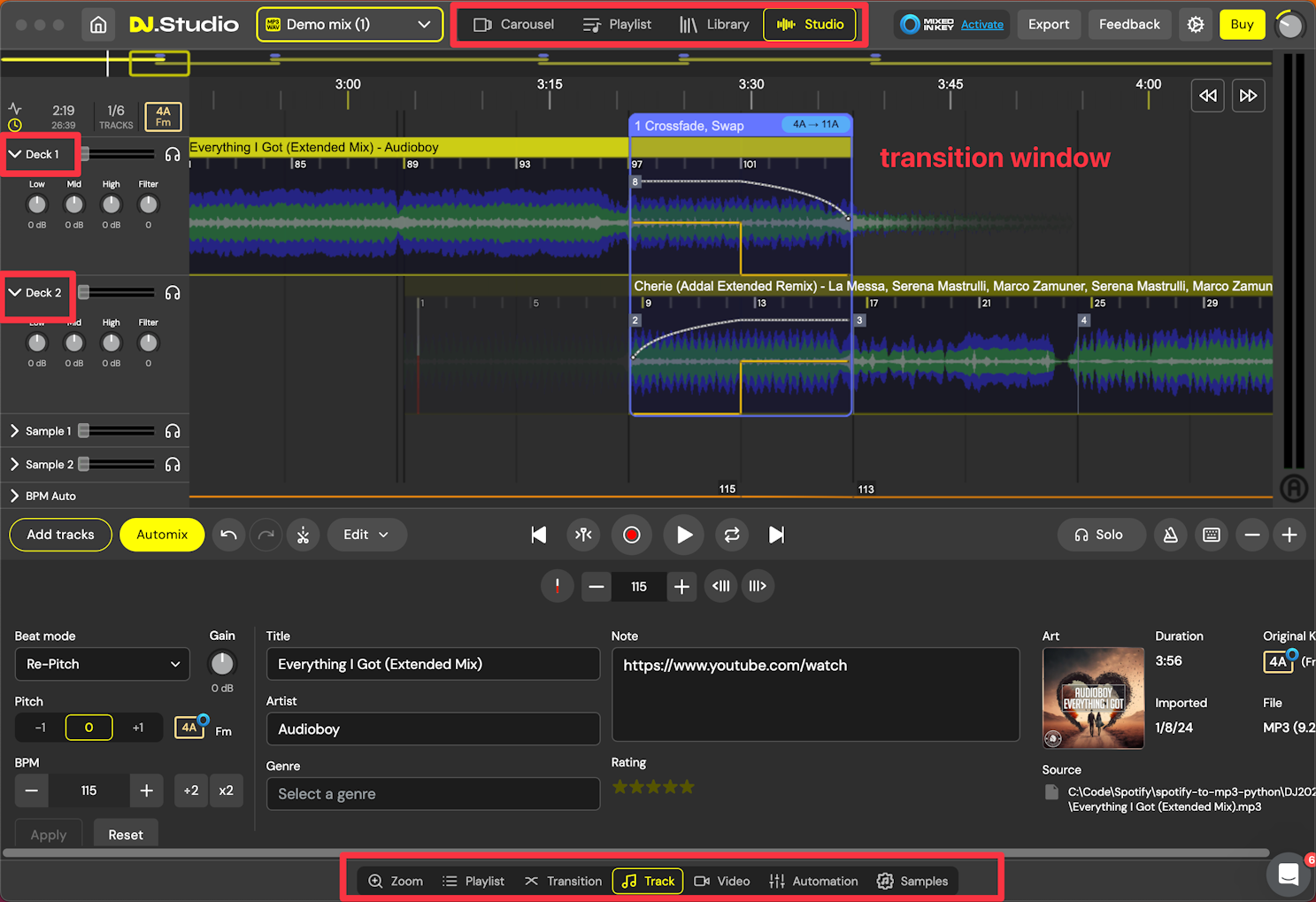This screenshot has height=902, width=1316.
Task: Toggle Solo headphones mode
Action: pos(1099,535)
